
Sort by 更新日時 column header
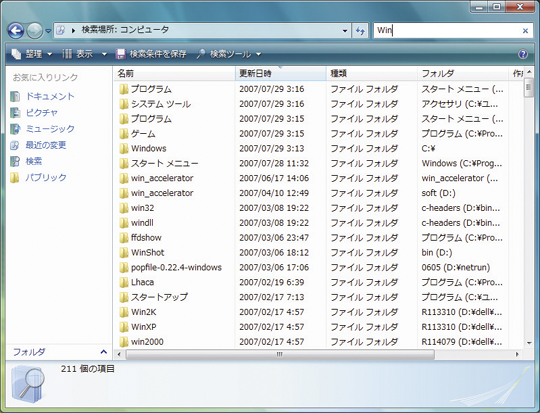[281, 73]
